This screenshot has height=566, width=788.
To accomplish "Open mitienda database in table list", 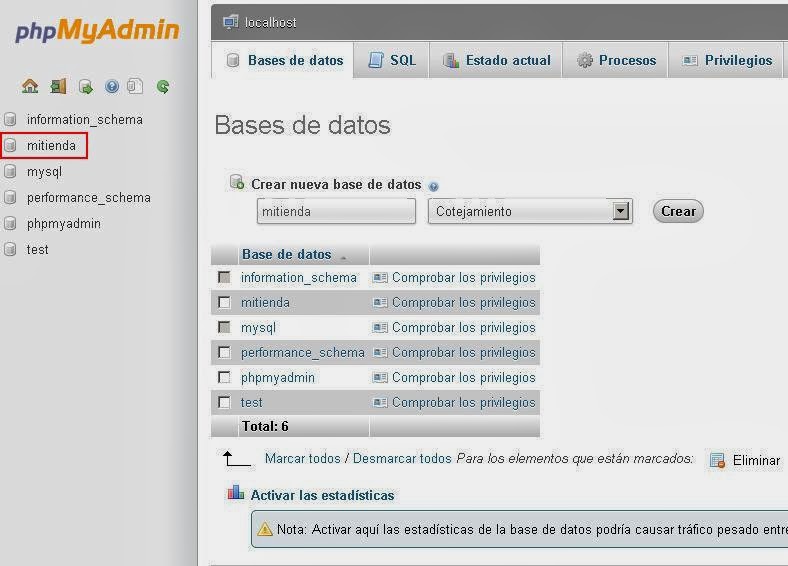I will pyautogui.click(x=265, y=303).
